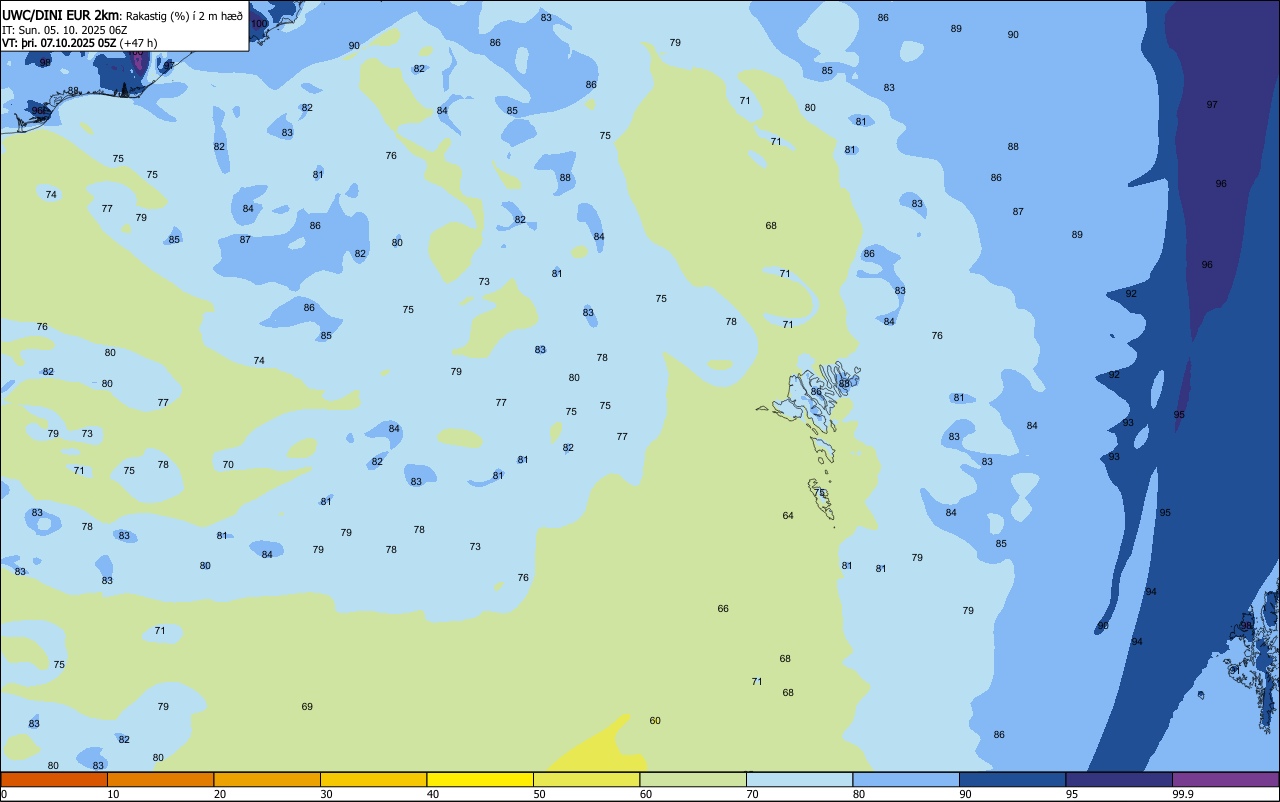
Task: Select the '0' tick label at legend start
Action: pos(4,794)
